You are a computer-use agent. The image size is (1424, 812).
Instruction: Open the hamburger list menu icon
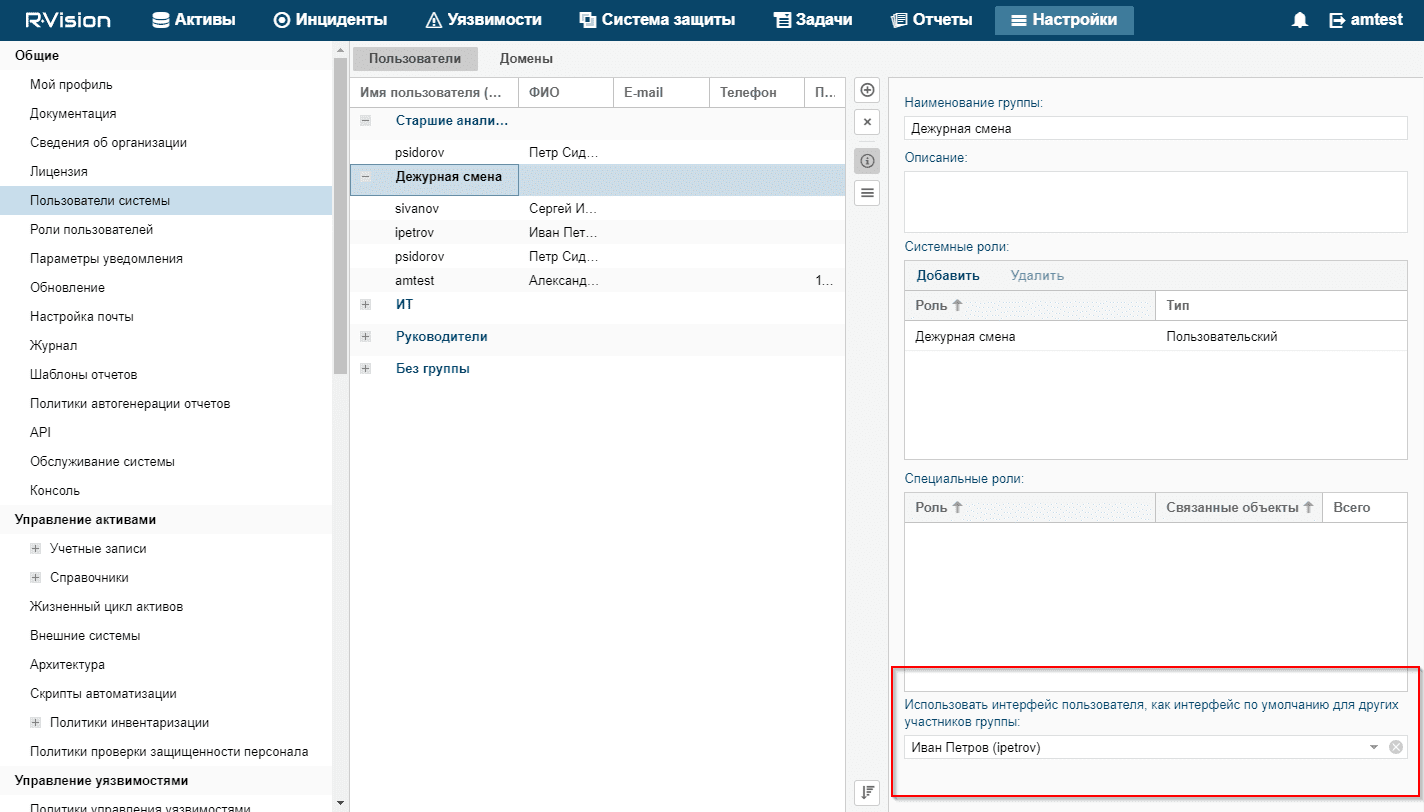868,193
